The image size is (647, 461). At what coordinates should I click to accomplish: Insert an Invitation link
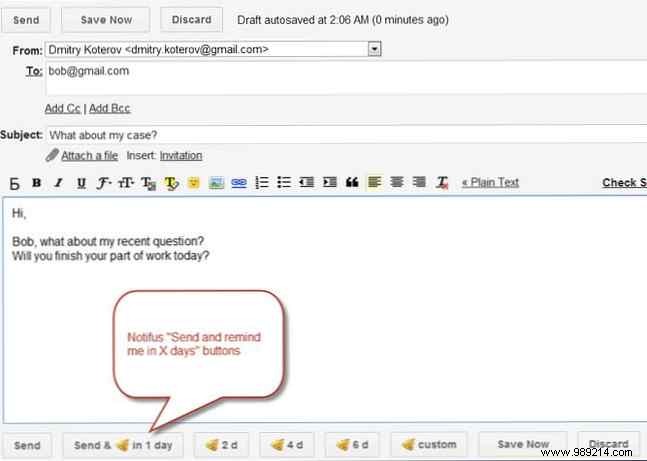pos(181,156)
